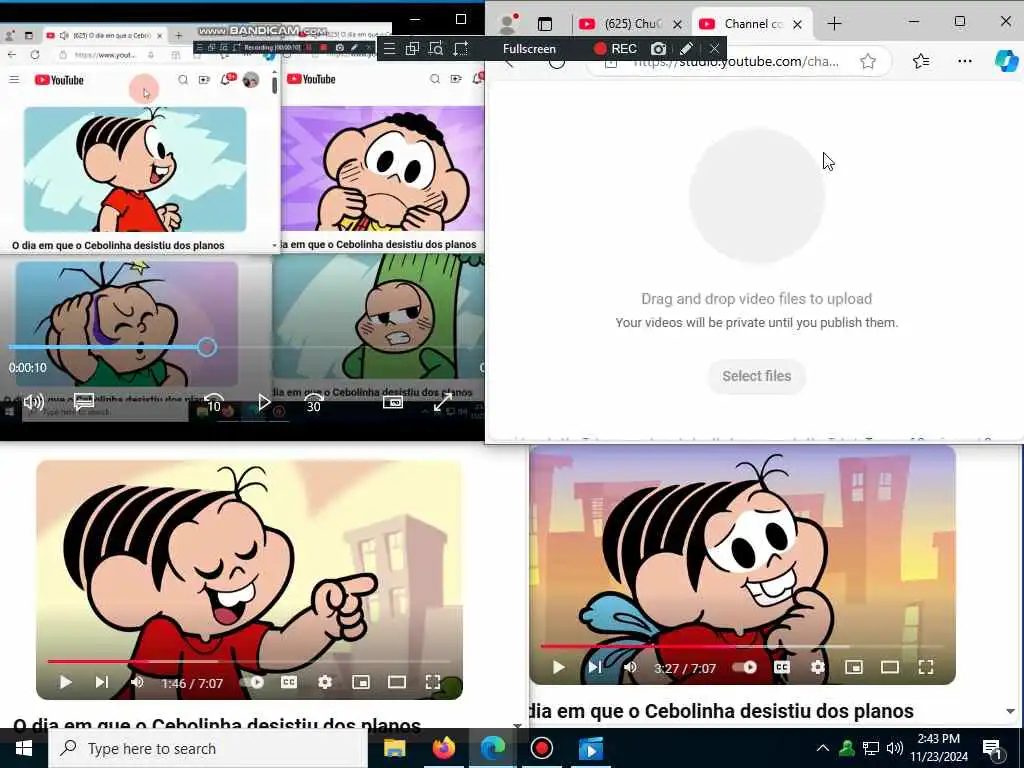Image resolution: width=1024 pixels, height=768 pixels.
Task: Open miniplayer in the 1:46 player
Action: 360,682
